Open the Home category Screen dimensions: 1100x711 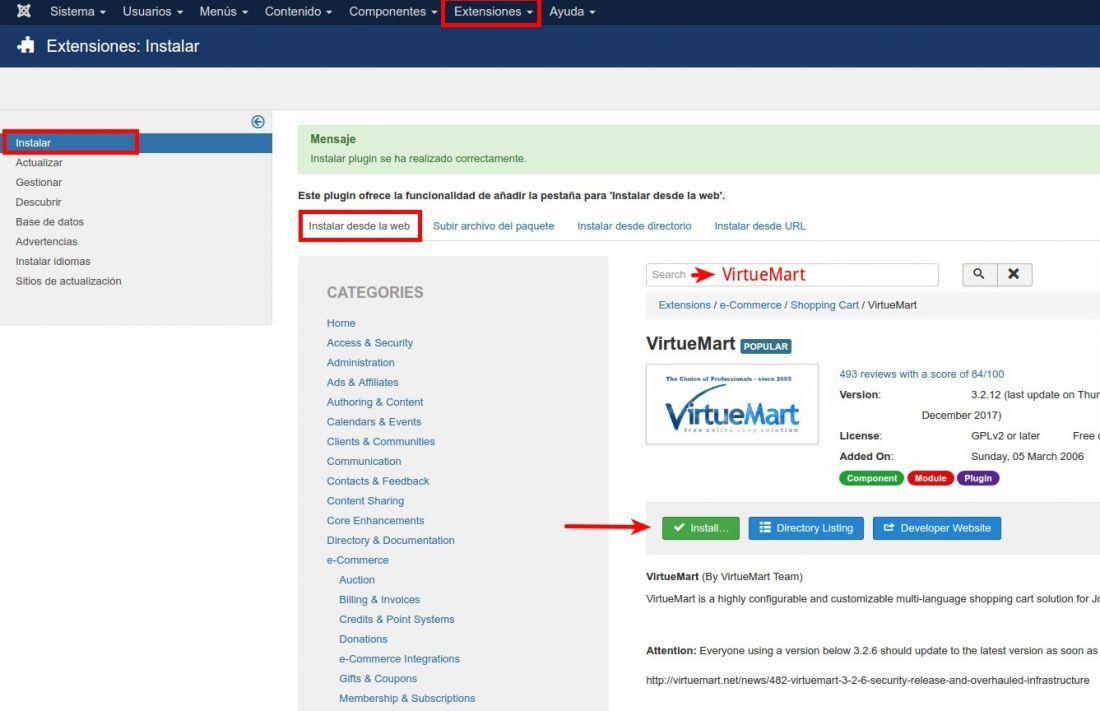pyautogui.click(x=341, y=323)
